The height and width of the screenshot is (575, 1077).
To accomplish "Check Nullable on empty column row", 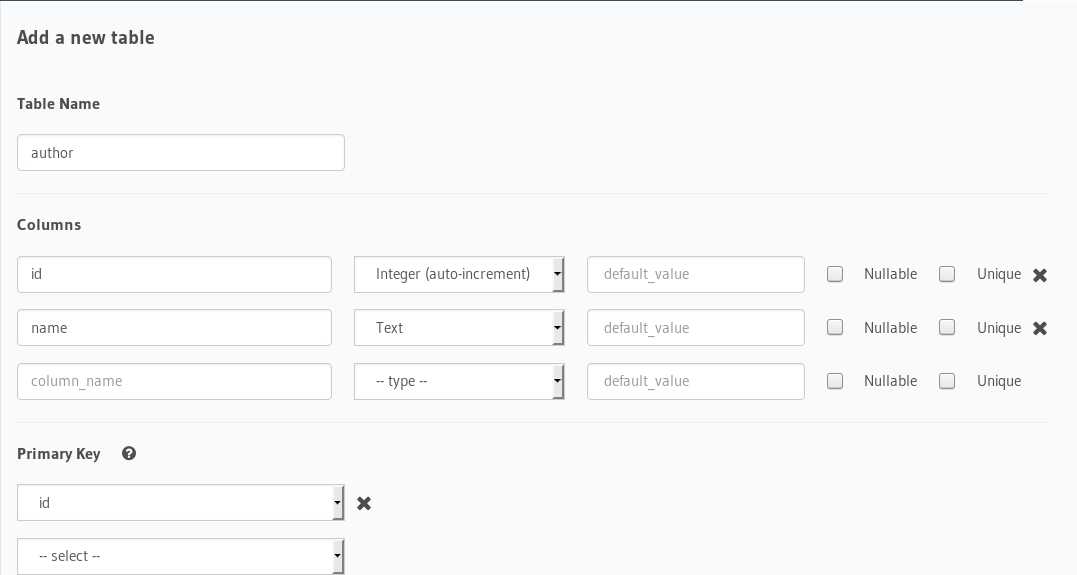I will pos(835,381).
